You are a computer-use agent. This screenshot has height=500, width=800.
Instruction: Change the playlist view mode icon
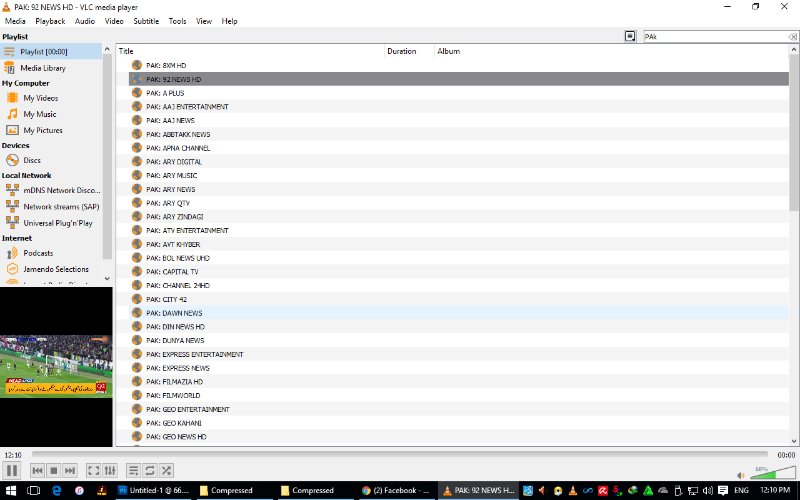pyautogui.click(x=630, y=36)
